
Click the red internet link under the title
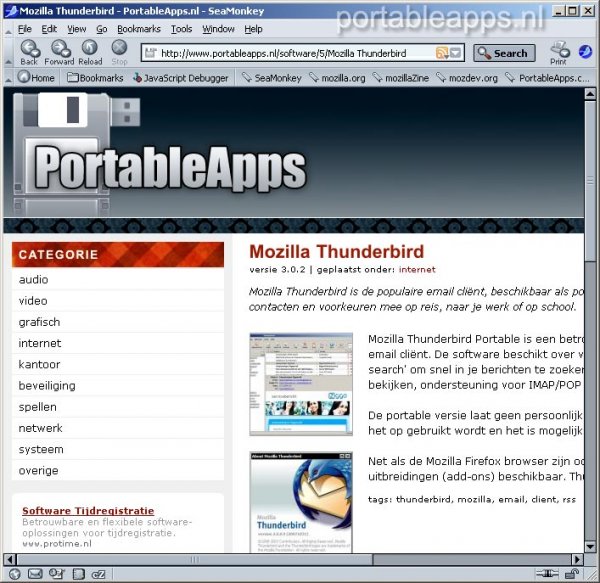point(417,269)
